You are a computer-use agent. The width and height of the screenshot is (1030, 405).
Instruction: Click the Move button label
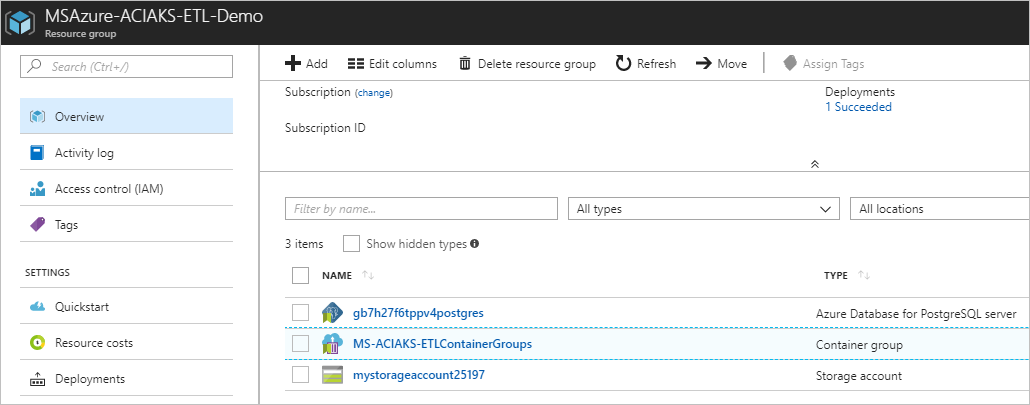point(732,64)
